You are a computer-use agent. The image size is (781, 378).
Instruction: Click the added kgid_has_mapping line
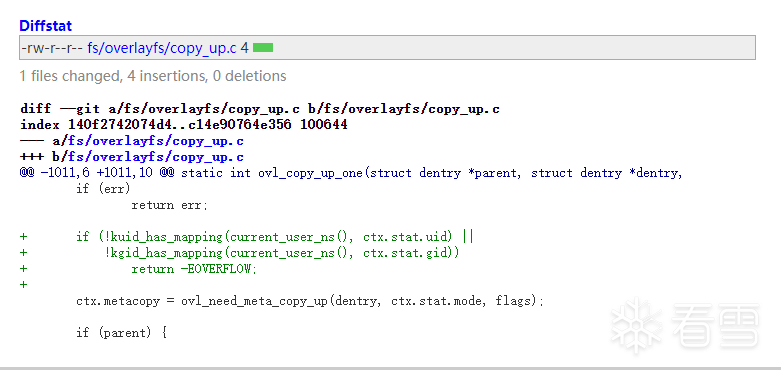pos(240,252)
